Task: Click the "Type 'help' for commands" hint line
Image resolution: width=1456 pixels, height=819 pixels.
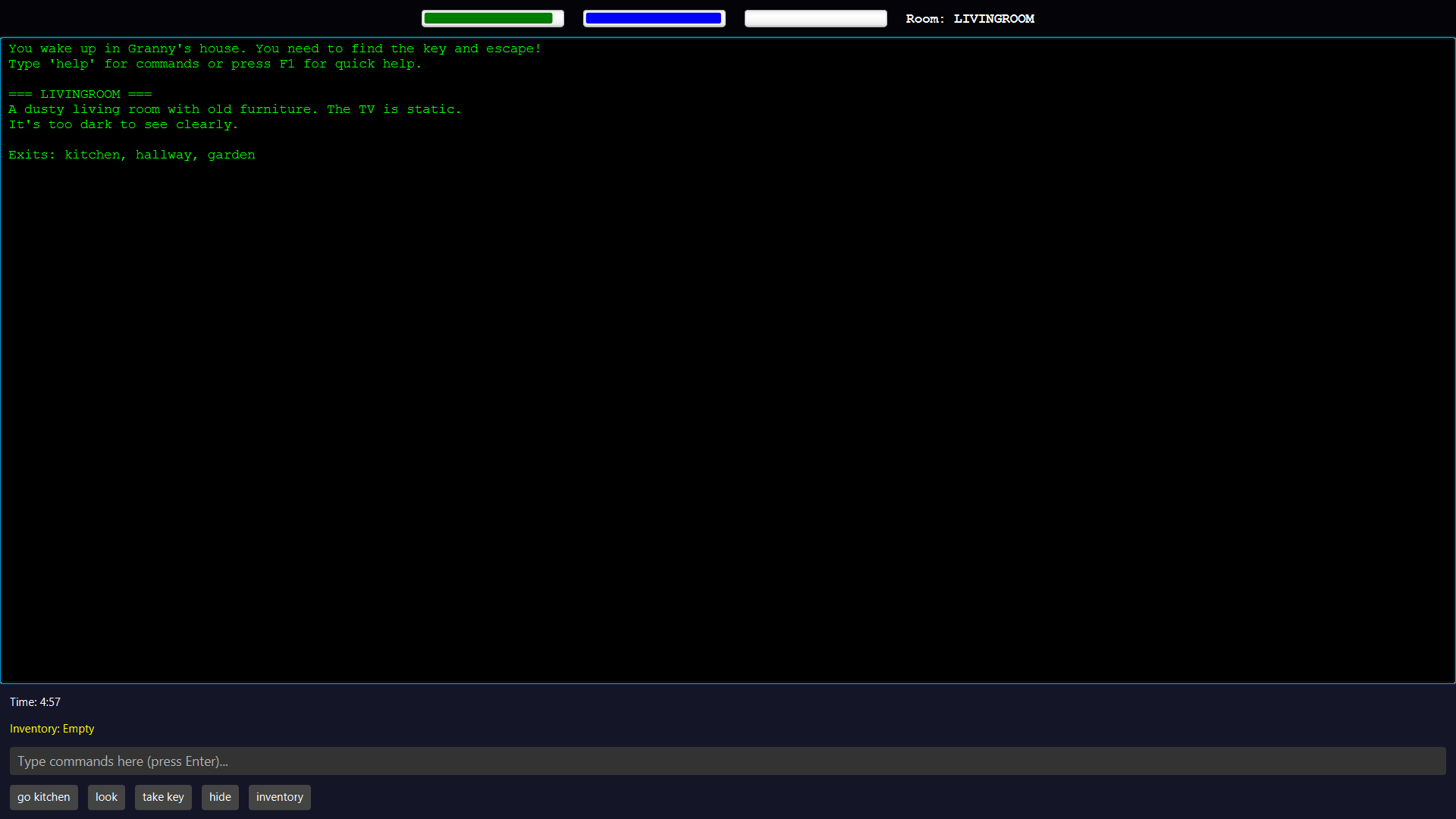Action: tap(215, 64)
